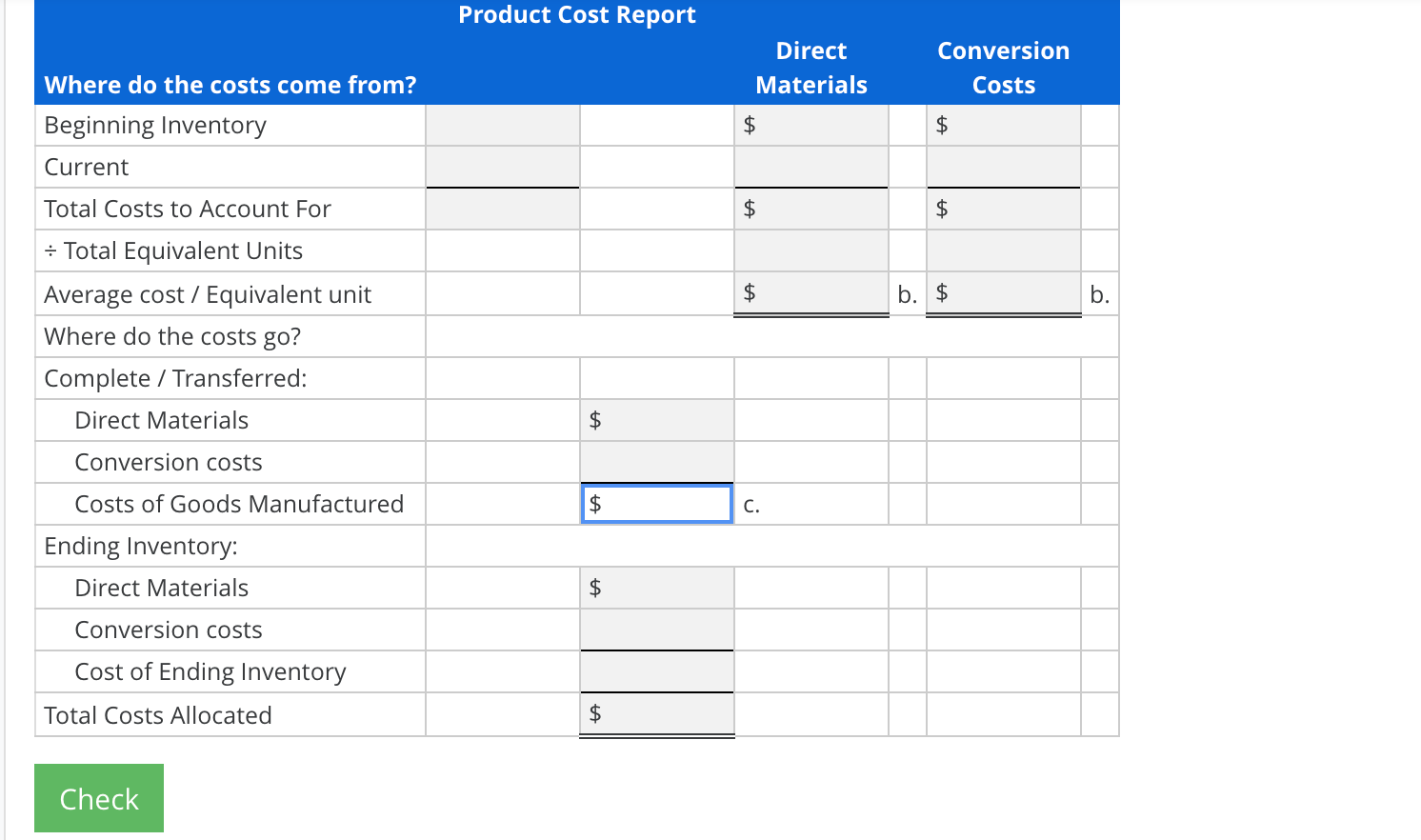This screenshot has height=840, width=1421.
Task: Click Ending Inventory Direct Materials amount field
Action: pos(657,588)
